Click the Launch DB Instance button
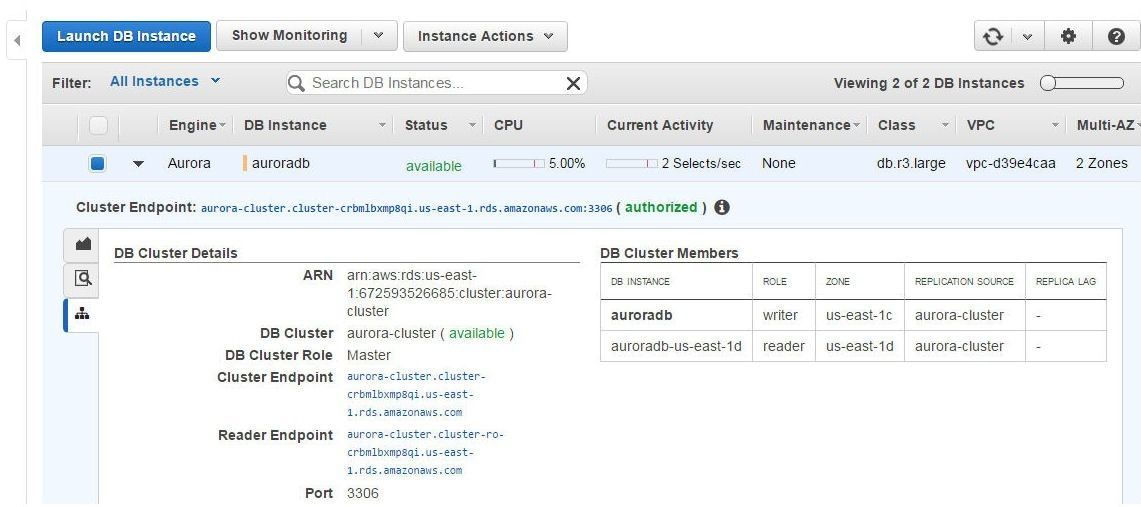This screenshot has width=1141, height=507. pyautogui.click(x=127, y=36)
